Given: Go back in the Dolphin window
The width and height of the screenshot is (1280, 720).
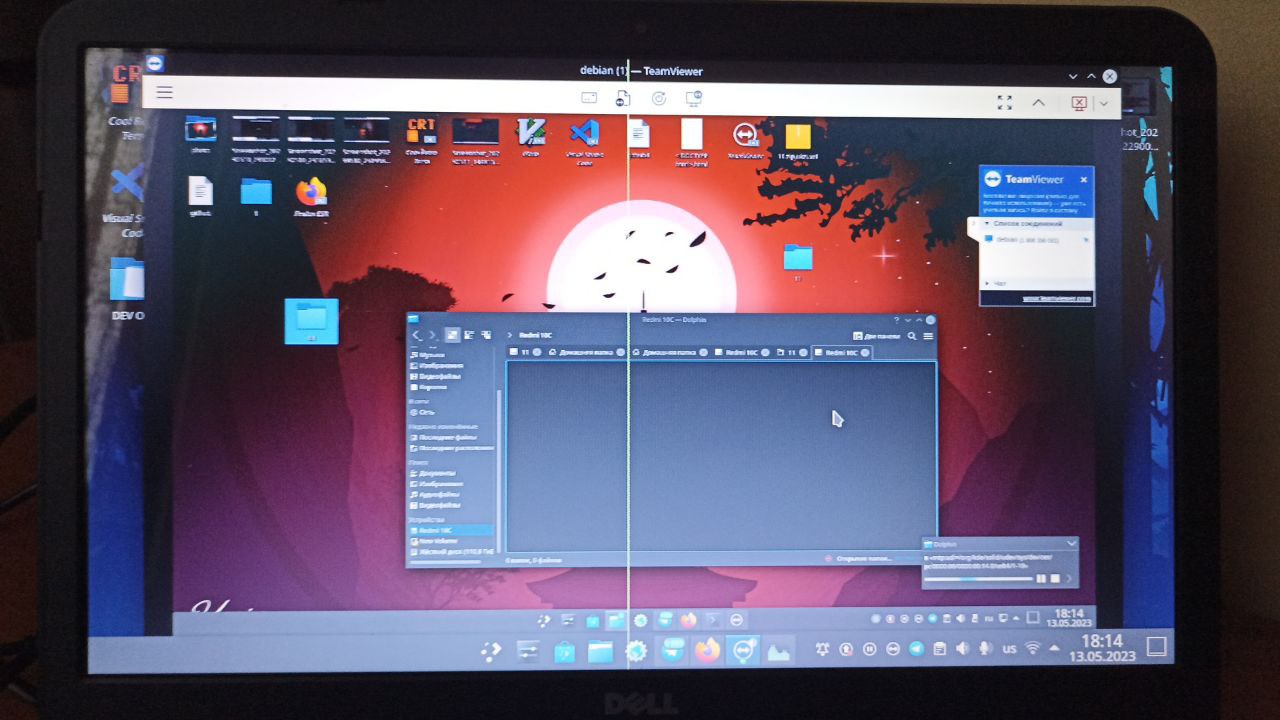Looking at the screenshot, I should tap(416, 335).
